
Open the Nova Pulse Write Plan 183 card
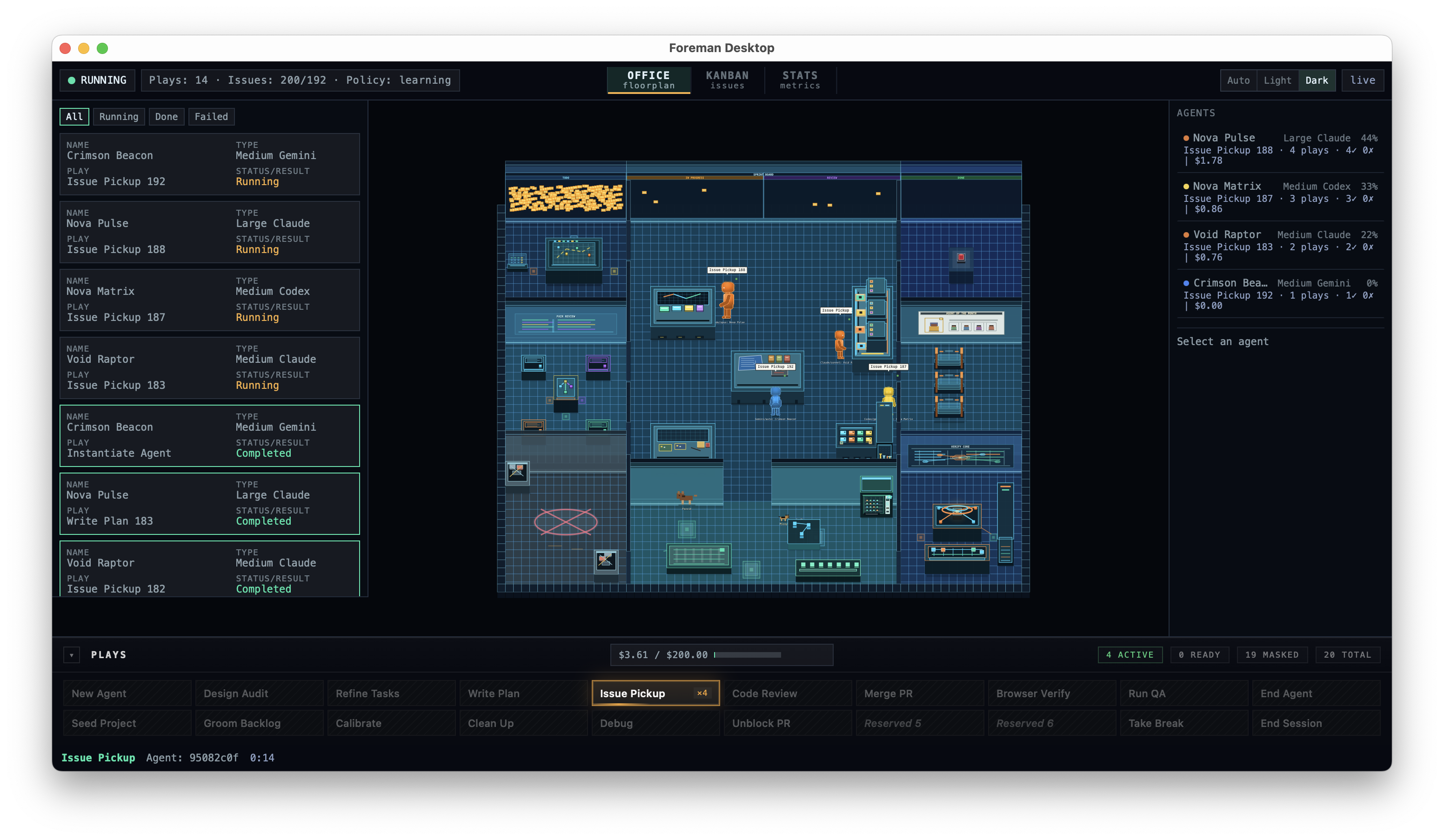click(210, 504)
